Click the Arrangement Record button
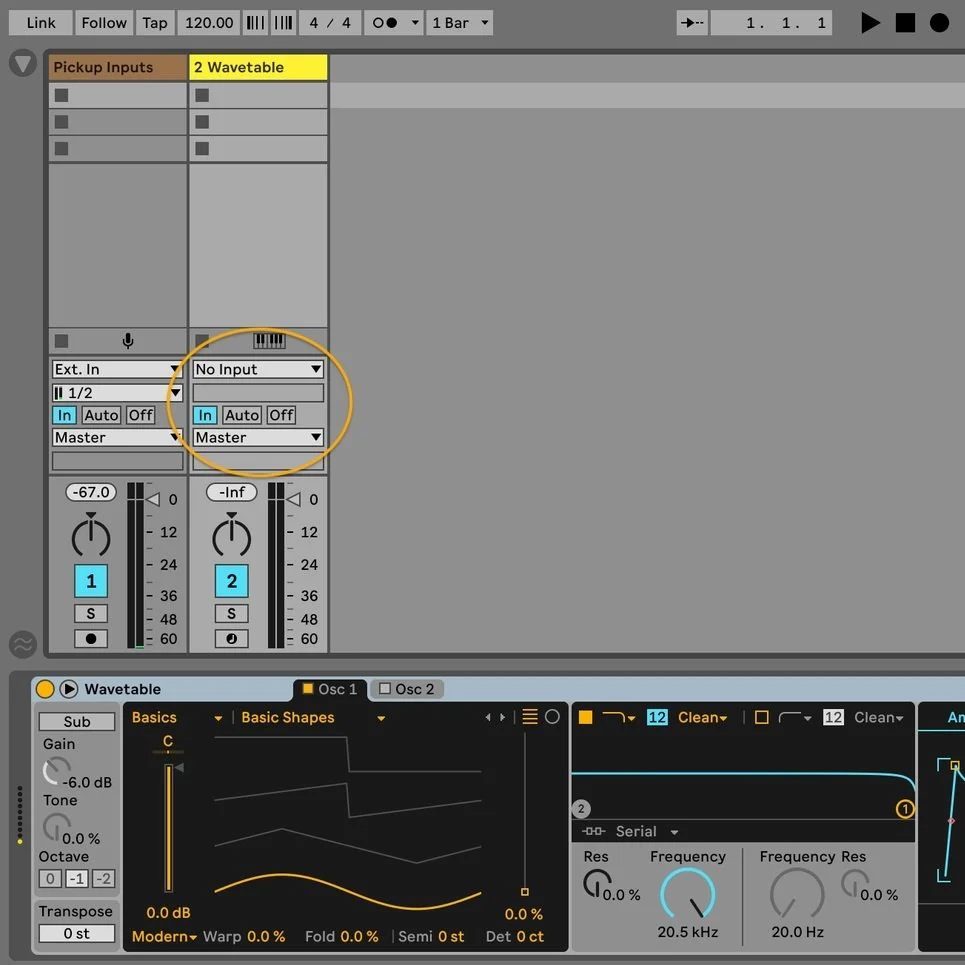 [x=939, y=23]
